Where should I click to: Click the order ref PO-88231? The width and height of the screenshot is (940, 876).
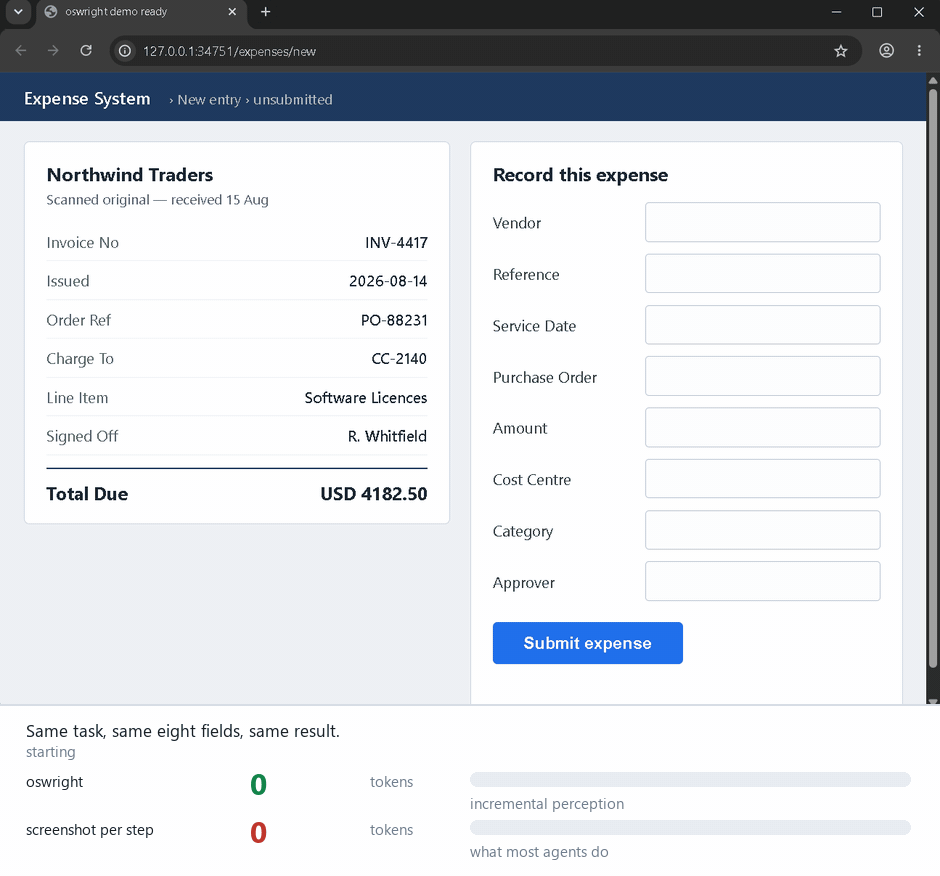coord(394,320)
